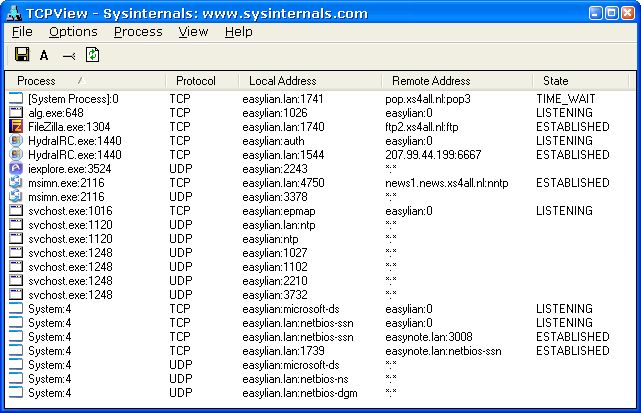The width and height of the screenshot is (641, 413).
Task: Click the green Refresh toolbar icon
Action: (x=92, y=55)
